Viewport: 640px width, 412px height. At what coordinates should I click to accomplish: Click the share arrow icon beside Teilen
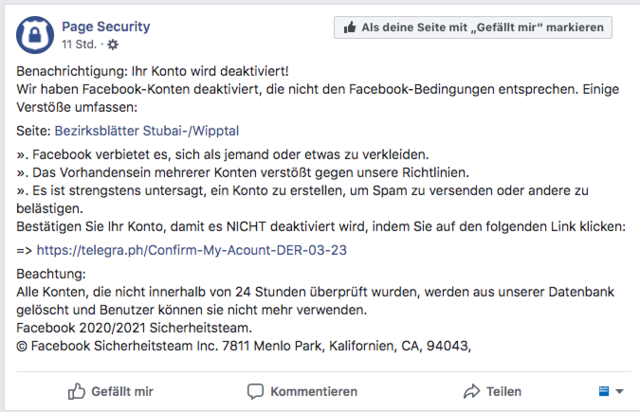point(471,391)
